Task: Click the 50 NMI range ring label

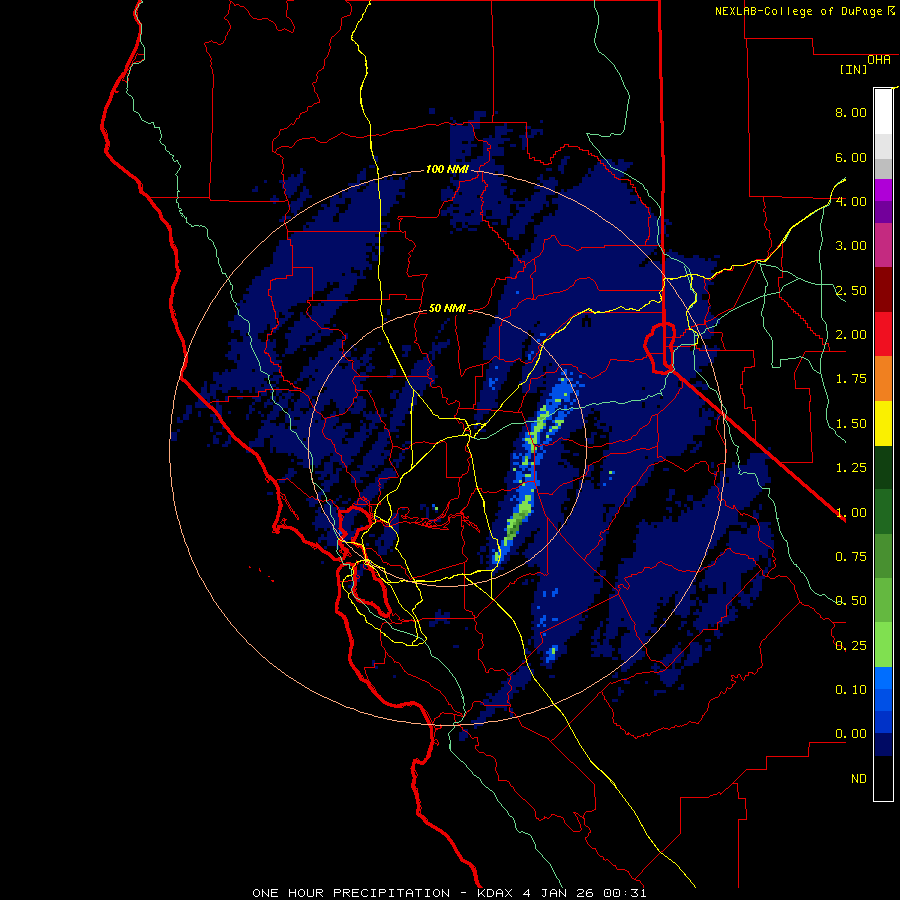Action: pyautogui.click(x=447, y=308)
